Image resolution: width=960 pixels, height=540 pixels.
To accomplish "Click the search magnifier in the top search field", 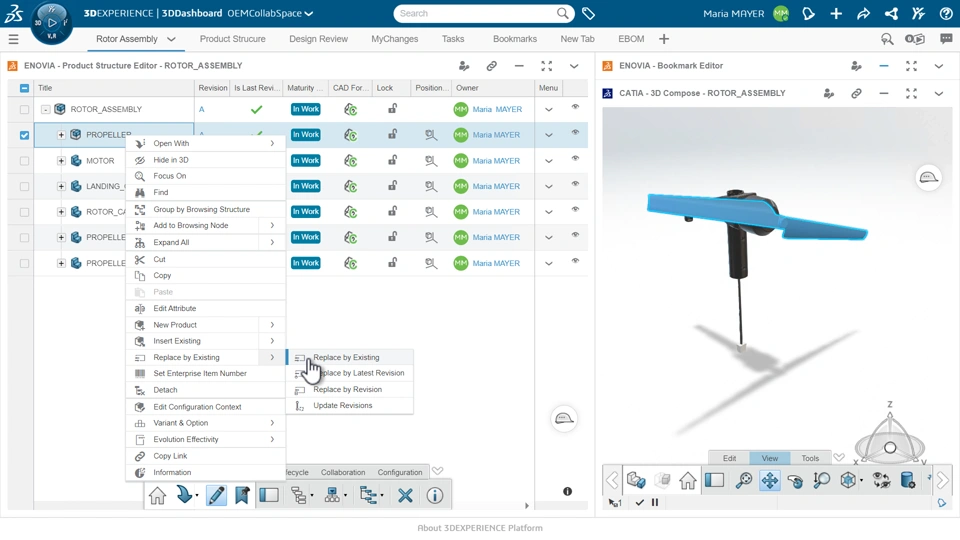I will click(563, 13).
